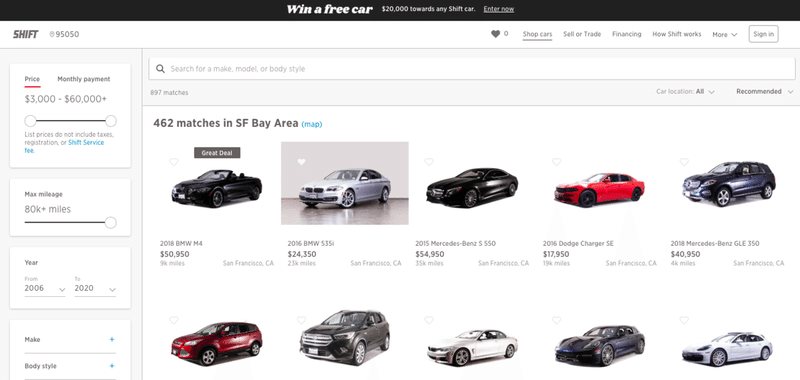800x380 pixels.
Task: Open the white Porsche wagon photo
Action: pyautogui.click(x=727, y=348)
